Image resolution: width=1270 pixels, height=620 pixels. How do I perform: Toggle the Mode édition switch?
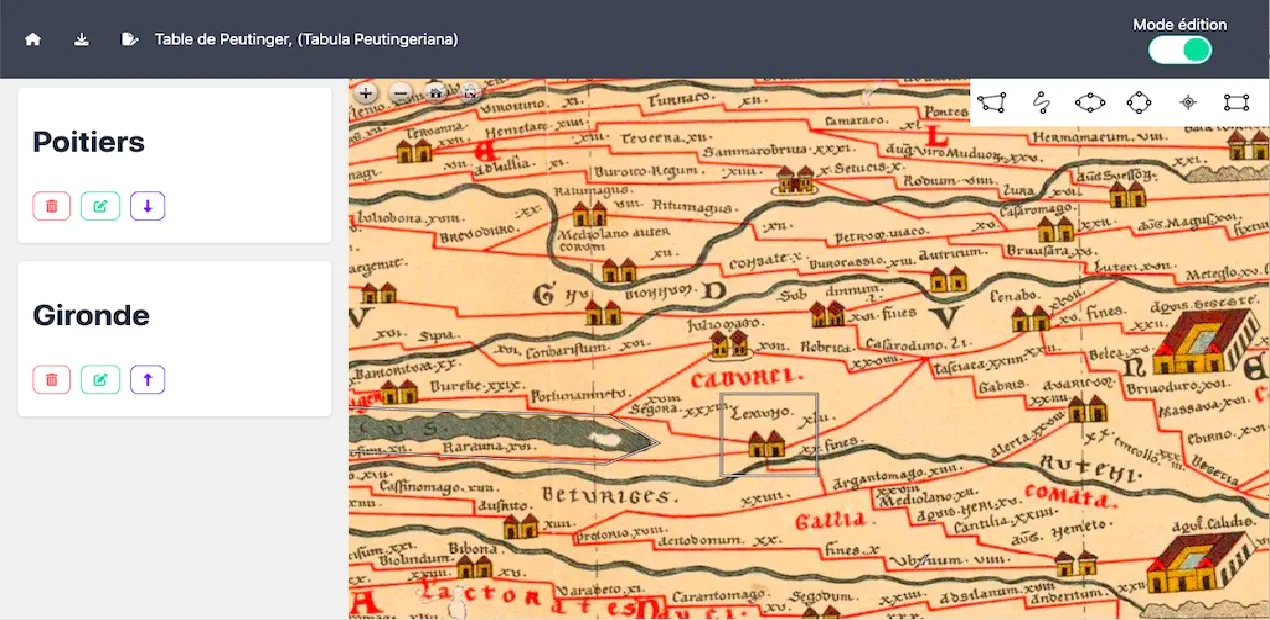(x=1180, y=49)
